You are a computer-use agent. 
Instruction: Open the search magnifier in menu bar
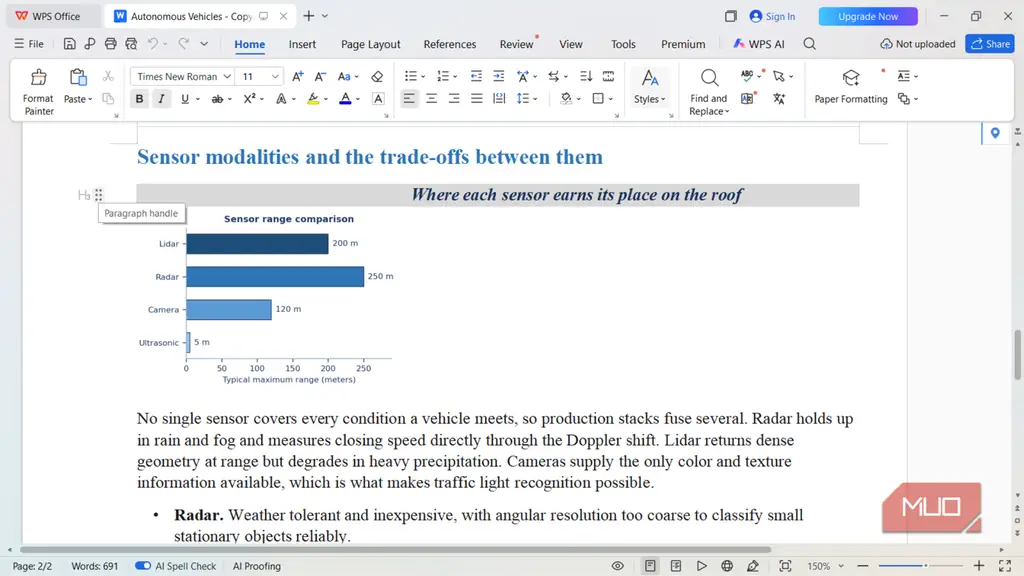click(x=810, y=44)
